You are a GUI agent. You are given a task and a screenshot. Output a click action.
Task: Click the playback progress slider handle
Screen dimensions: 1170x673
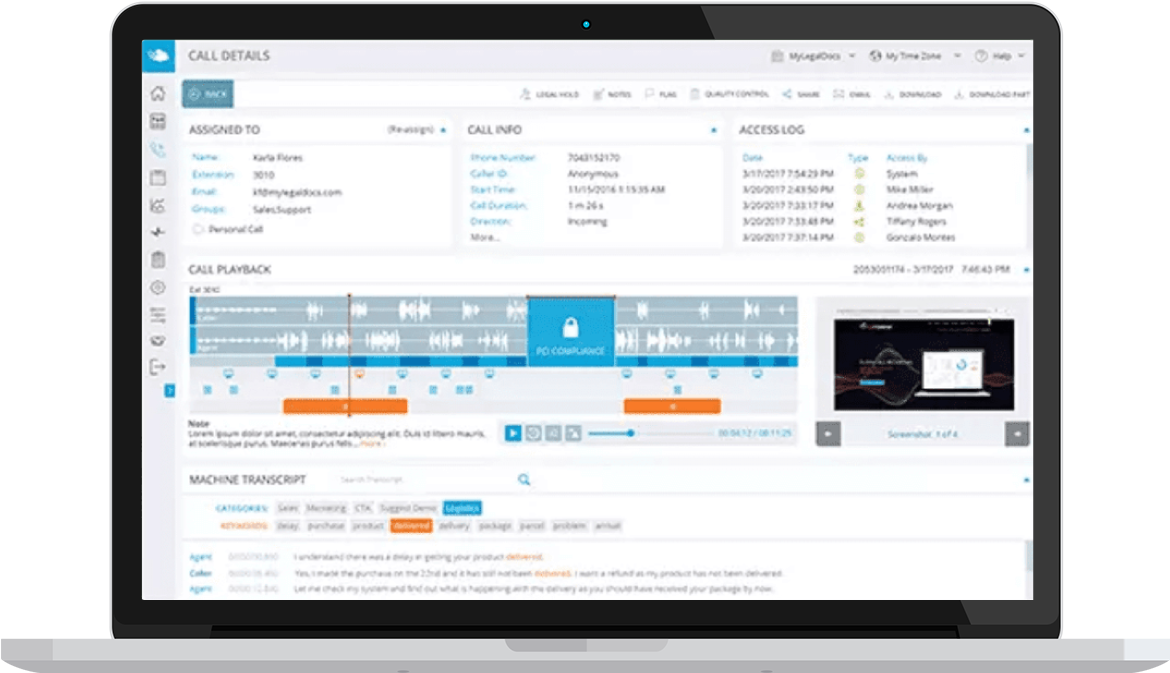[630, 433]
